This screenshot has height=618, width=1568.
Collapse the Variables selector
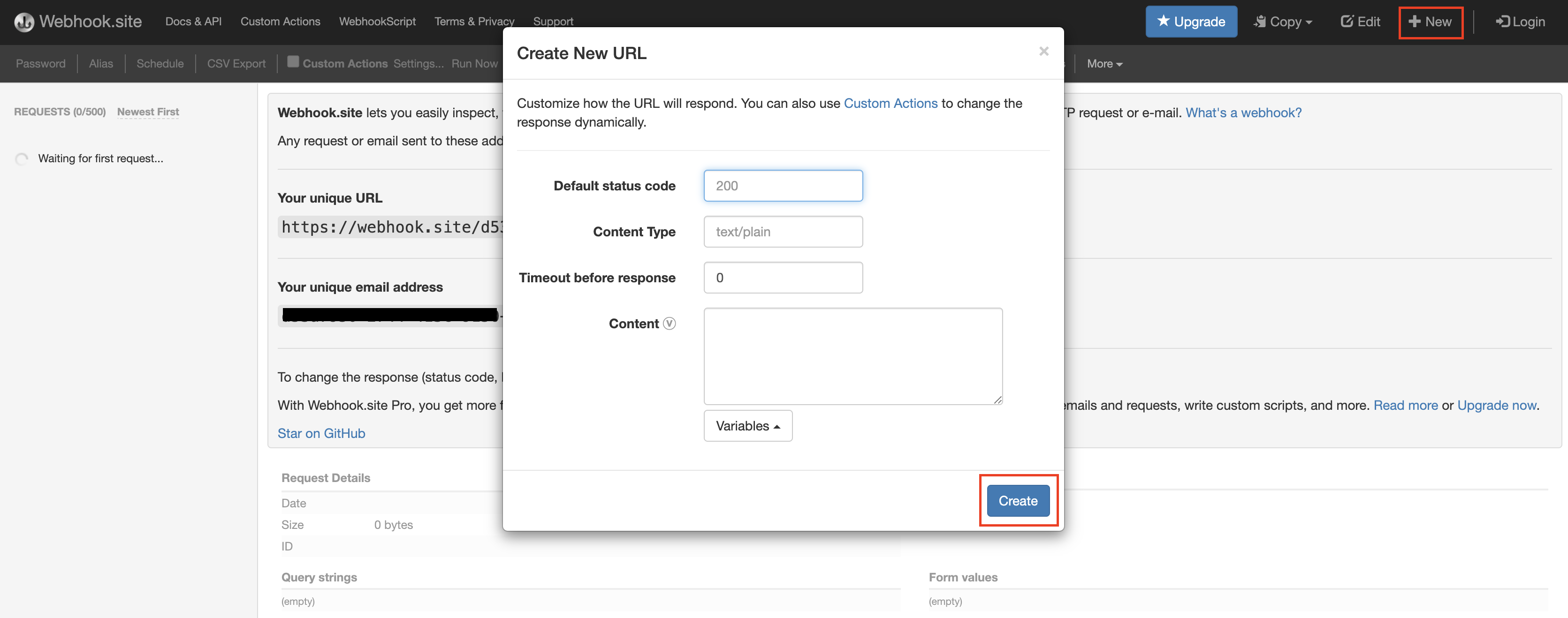[x=747, y=426]
